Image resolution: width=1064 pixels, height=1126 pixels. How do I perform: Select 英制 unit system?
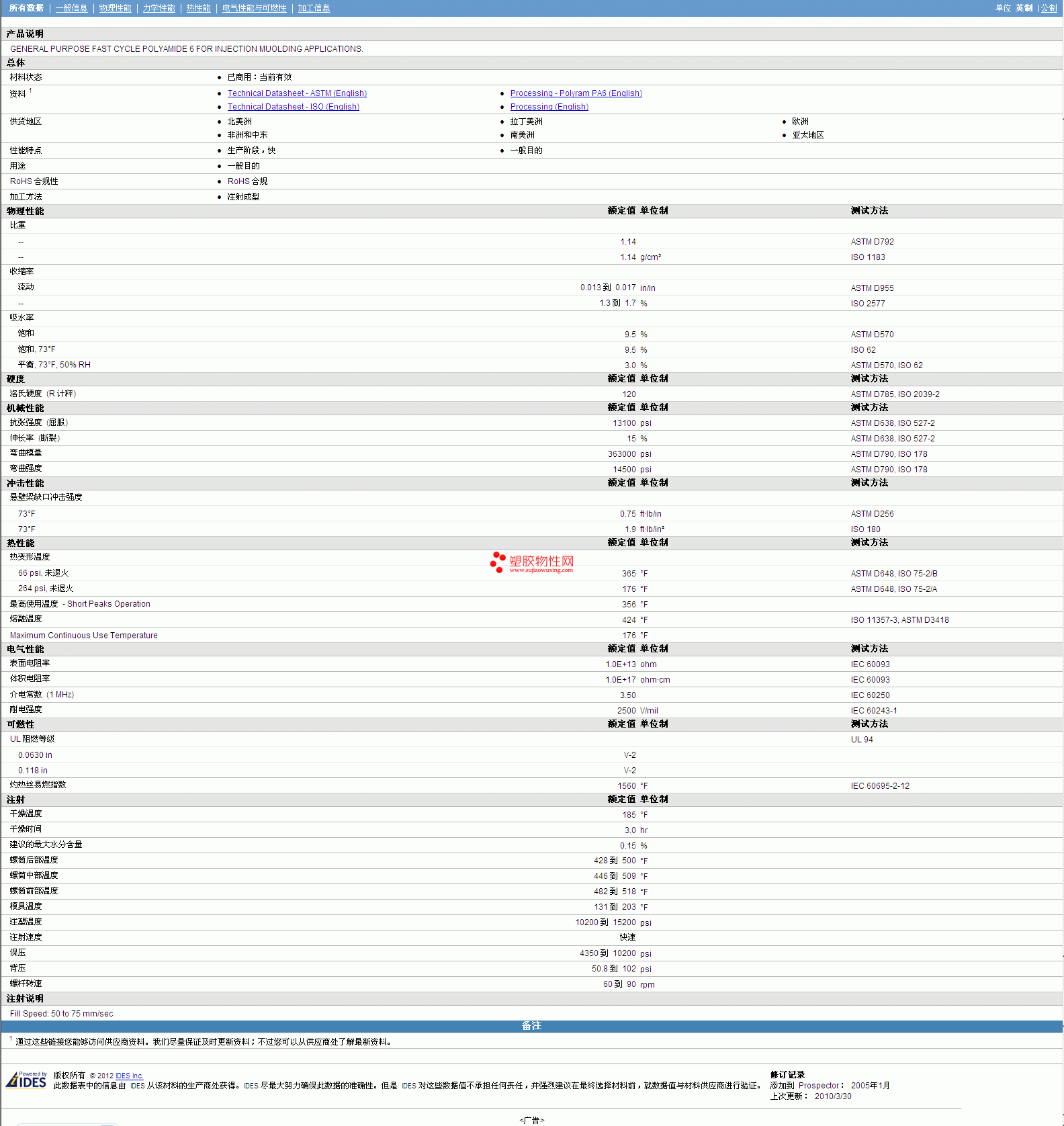tap(1024, 8)
